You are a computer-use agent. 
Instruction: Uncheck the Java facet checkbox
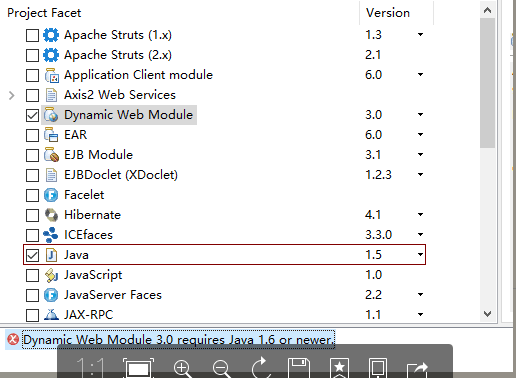click(32, 255)
